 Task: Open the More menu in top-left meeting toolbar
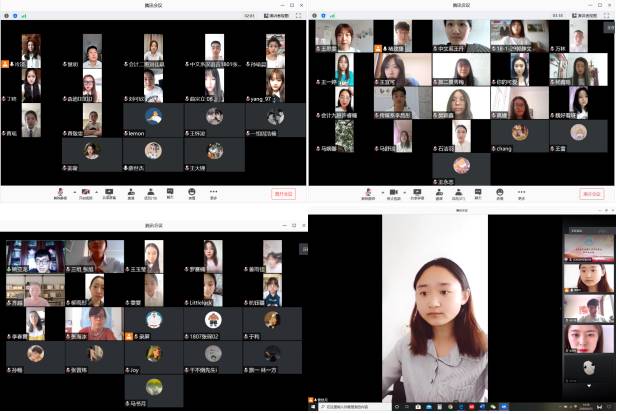point(212,191)
